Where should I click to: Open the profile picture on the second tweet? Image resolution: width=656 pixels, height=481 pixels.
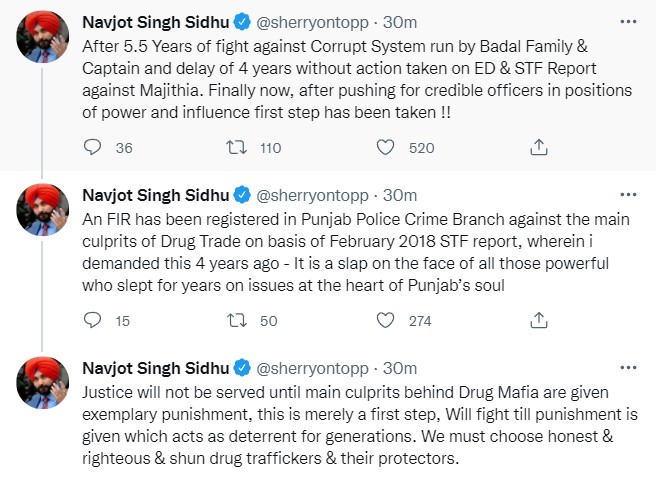pos(41,208)
